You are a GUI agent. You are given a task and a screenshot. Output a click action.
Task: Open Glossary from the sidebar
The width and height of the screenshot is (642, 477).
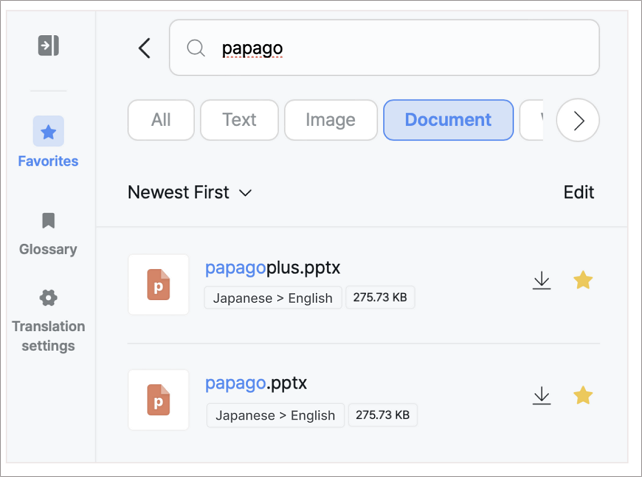tap(48, 232)
